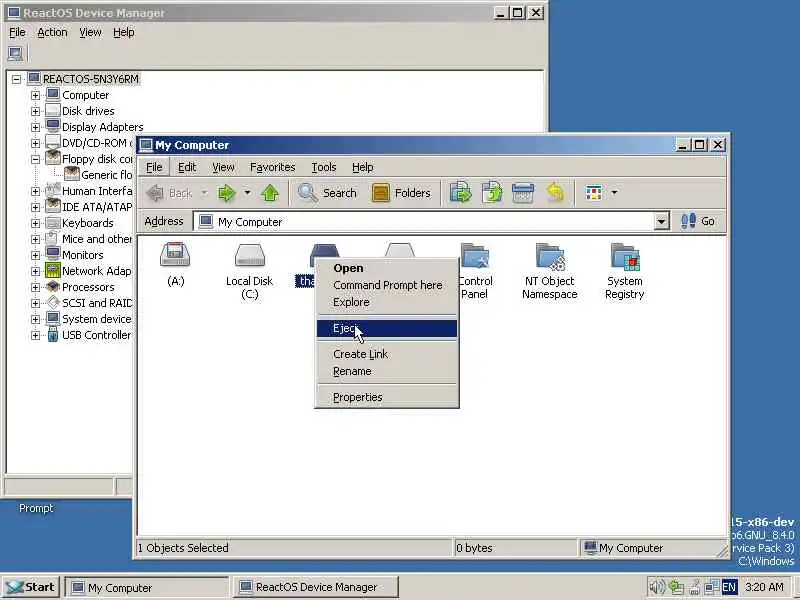The width and height of the screenshot is (800, 600).
Task: Select the Network Adapters tree item
Action: click(88, 271)
